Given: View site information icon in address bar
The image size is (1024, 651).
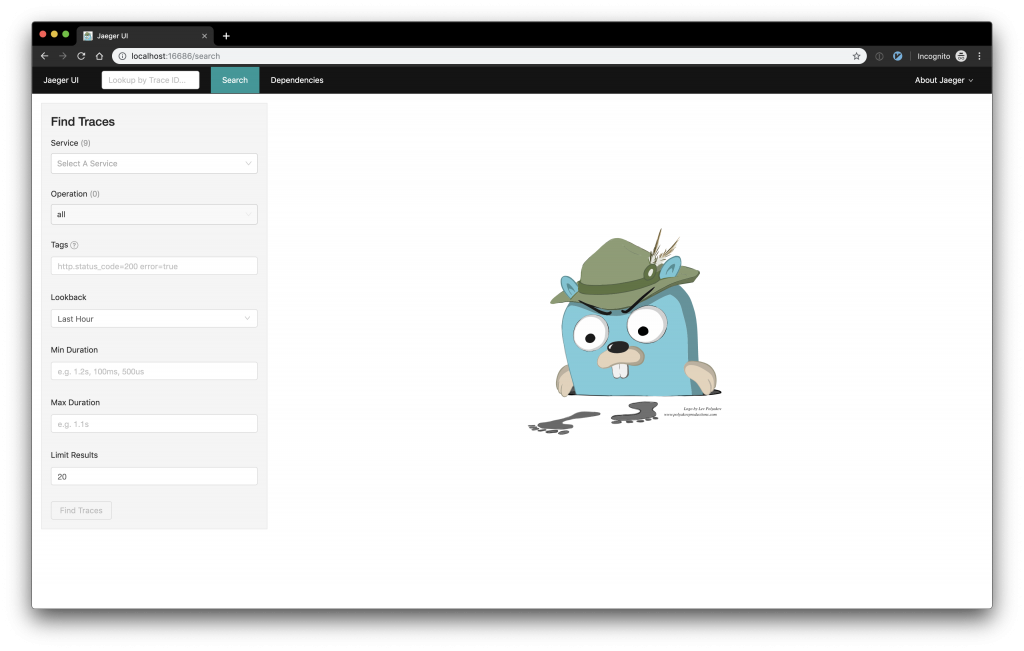Looking at the screenshot, I should tap(122, 56).
